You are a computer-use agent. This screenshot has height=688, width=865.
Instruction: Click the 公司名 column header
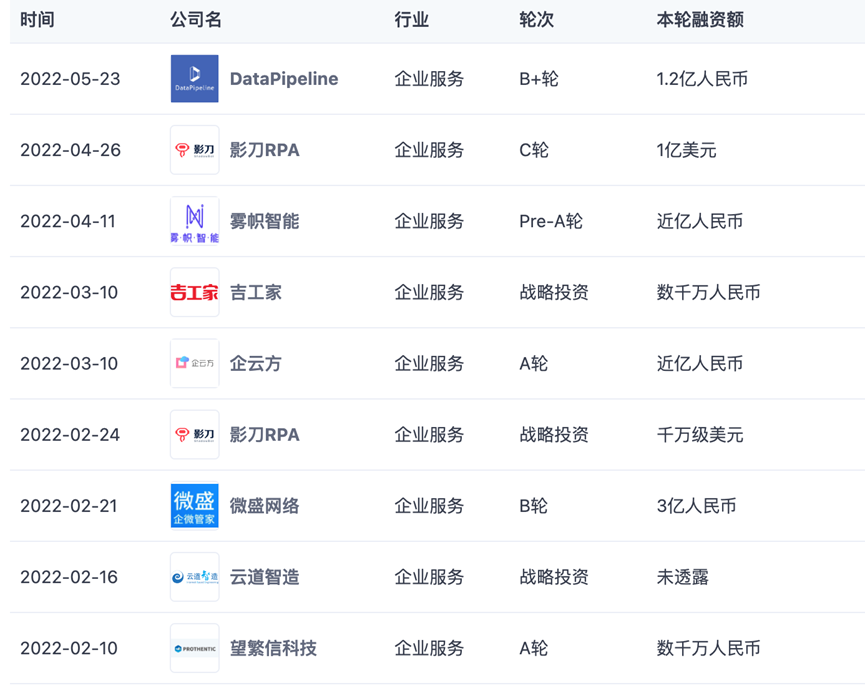196,20
